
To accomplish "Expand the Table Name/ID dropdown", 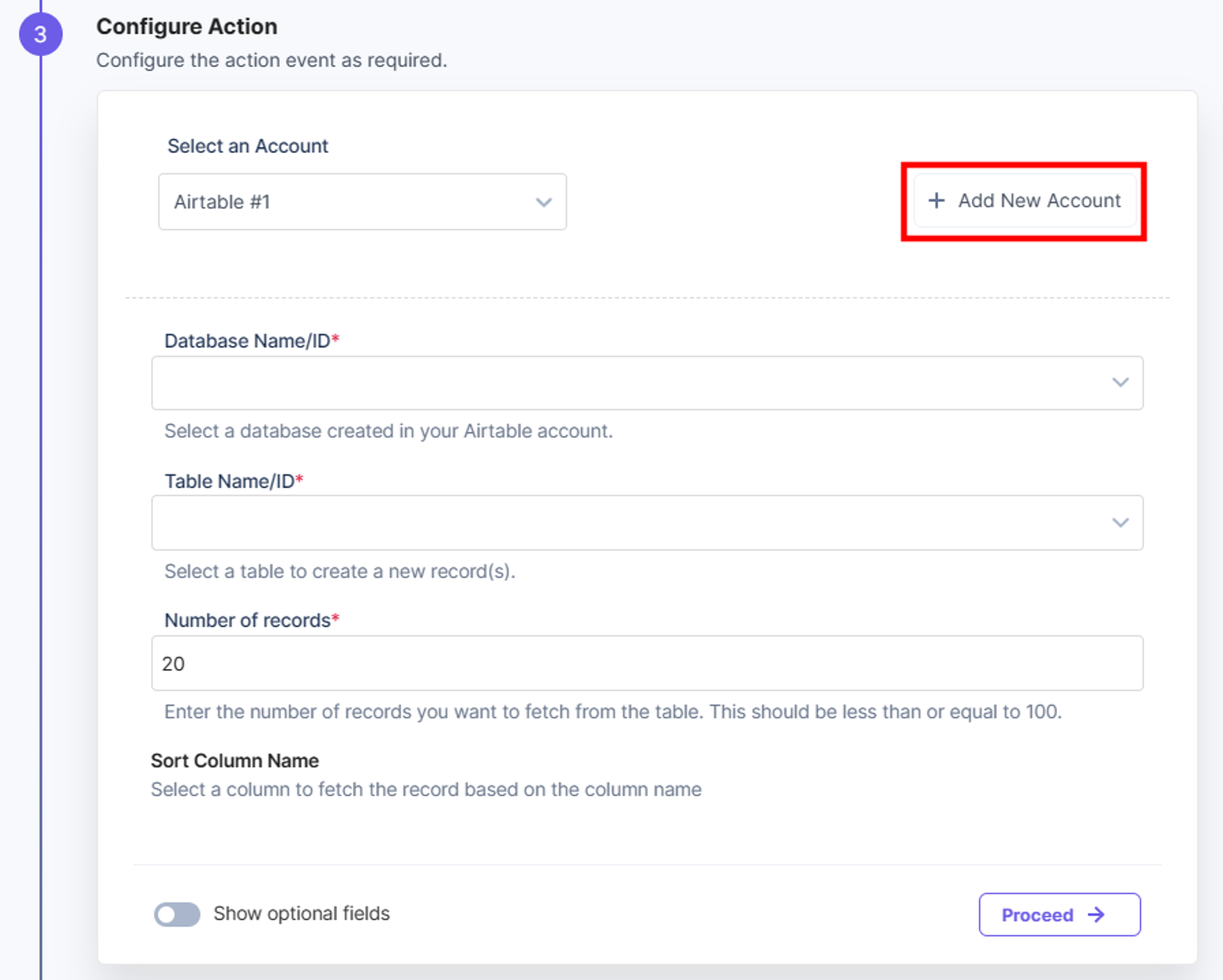I will [647, 522].
